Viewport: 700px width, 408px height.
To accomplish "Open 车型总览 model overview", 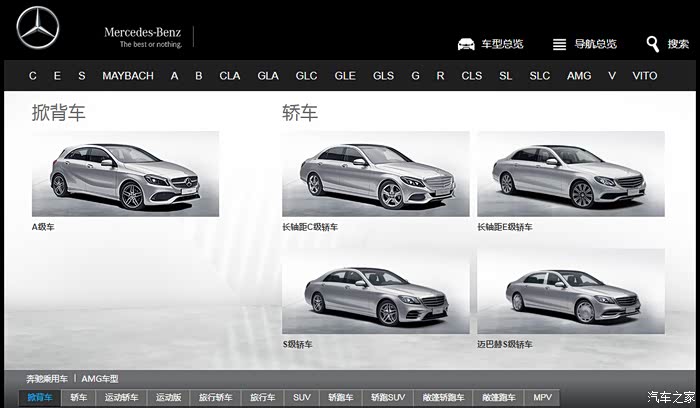I will 502,44.
